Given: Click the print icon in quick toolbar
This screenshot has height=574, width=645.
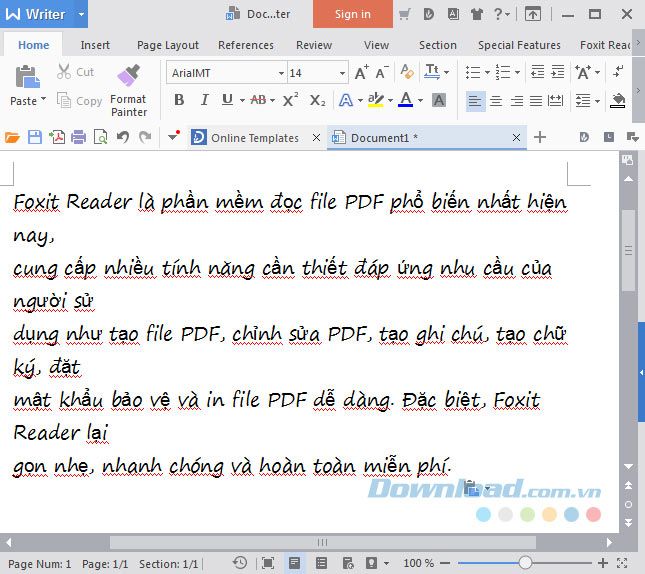Looking at the screenshot, I should [x=79, y=138].
